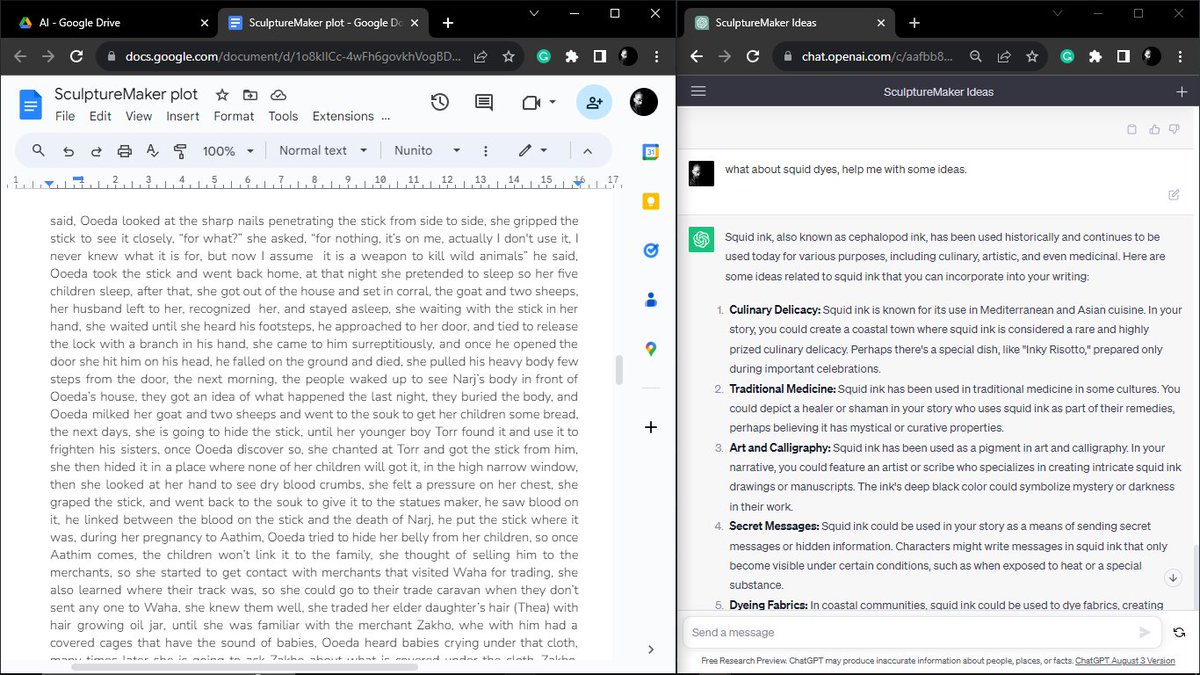The image size is (1200, 675).
Task: Open the Nunito font dropdown
Action: [x=427, y=151]
